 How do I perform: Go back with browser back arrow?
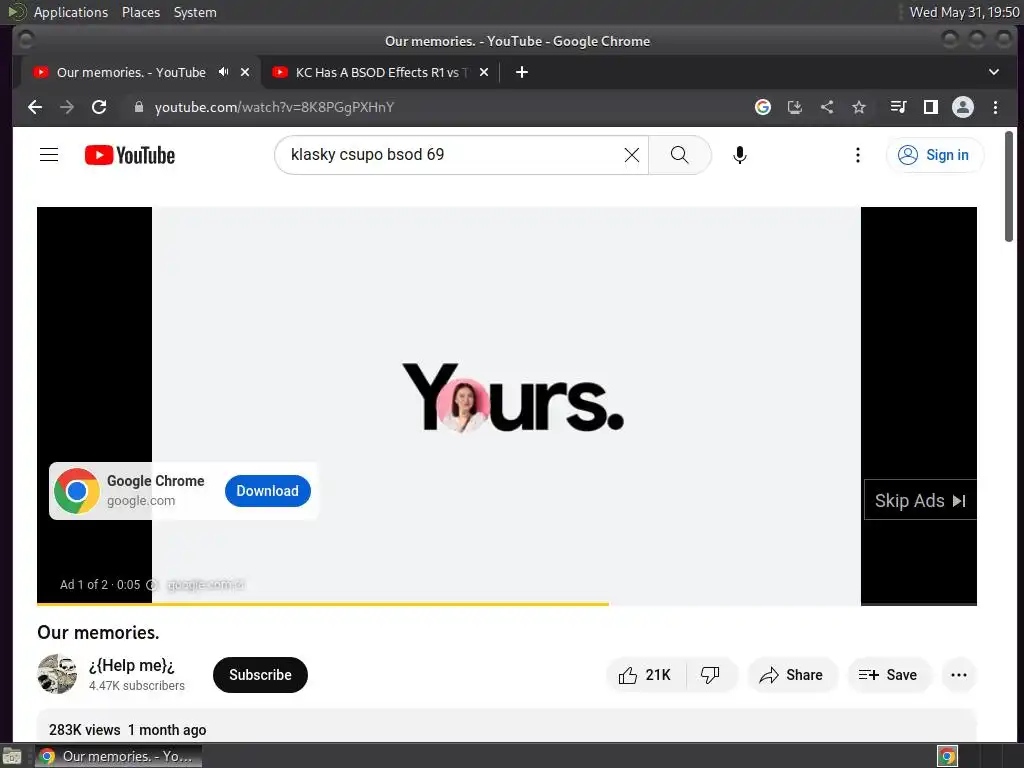pyautogui.click(x=35, y=107)
